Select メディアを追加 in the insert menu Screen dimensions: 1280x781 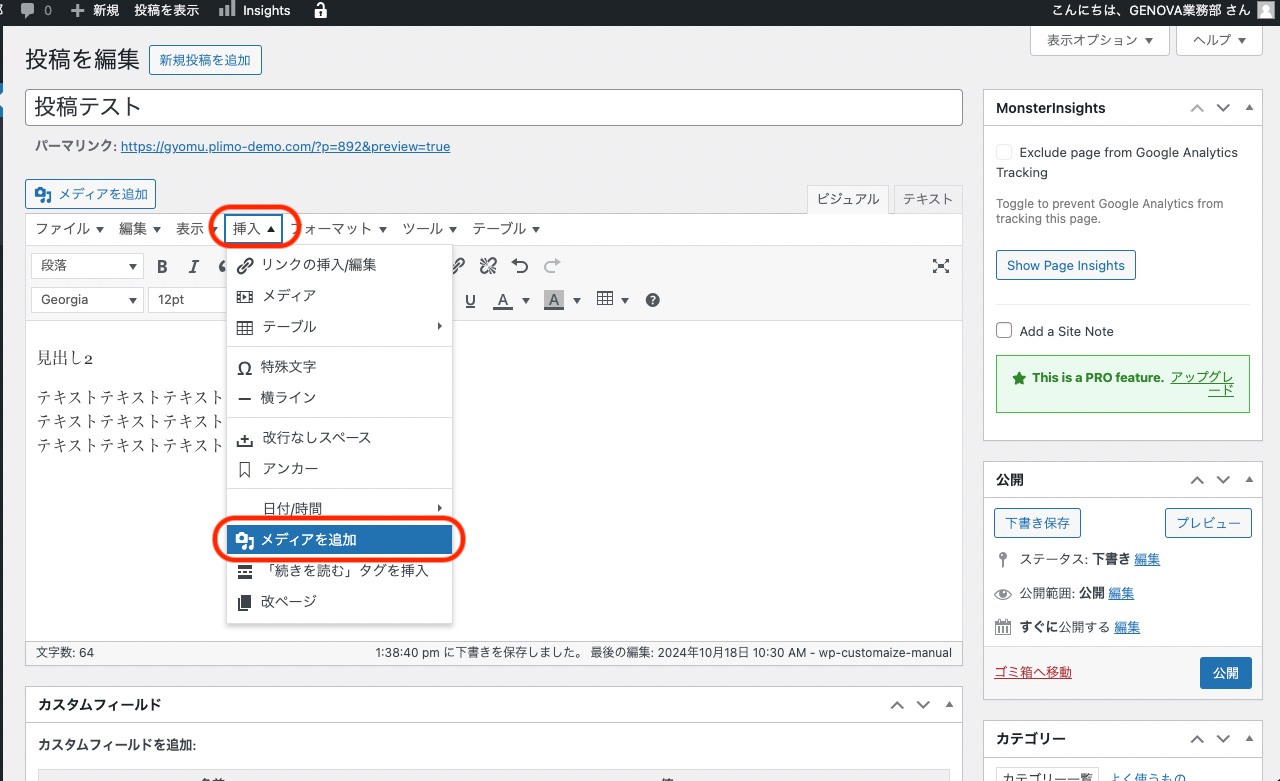point(340,540)
